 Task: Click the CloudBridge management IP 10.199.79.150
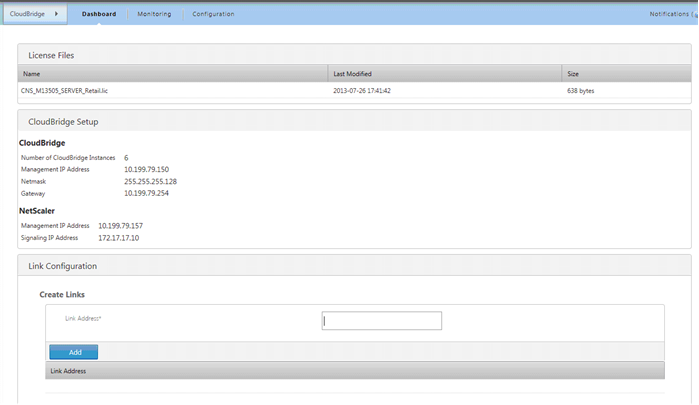(x=146, y=169)
